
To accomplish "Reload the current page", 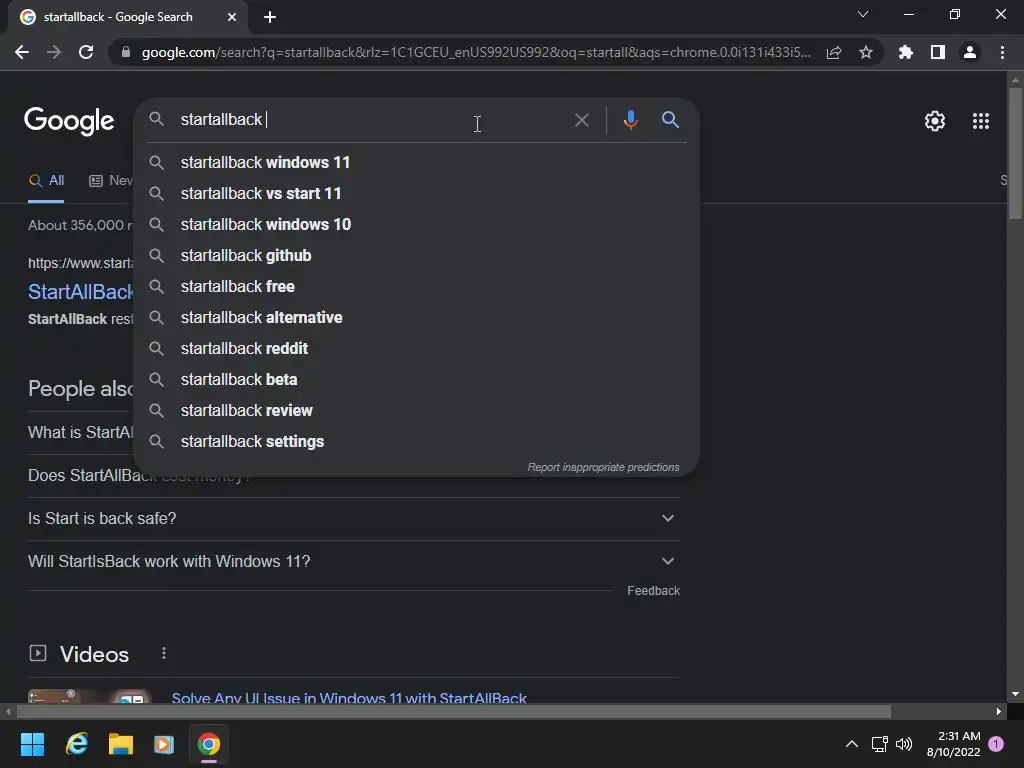I will point(86,52).
